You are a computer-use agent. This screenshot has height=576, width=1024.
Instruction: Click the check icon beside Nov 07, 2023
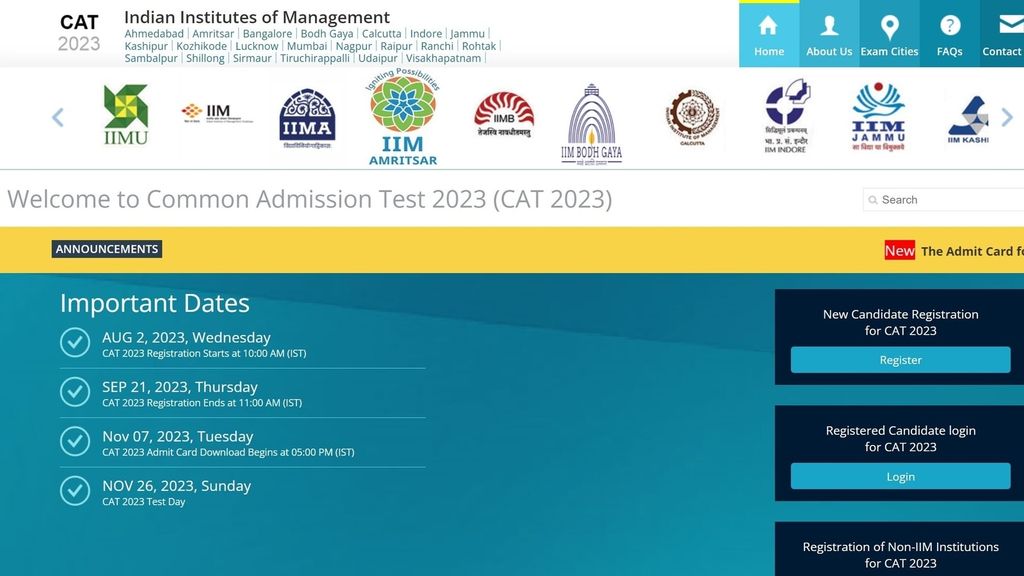[75, 441]
